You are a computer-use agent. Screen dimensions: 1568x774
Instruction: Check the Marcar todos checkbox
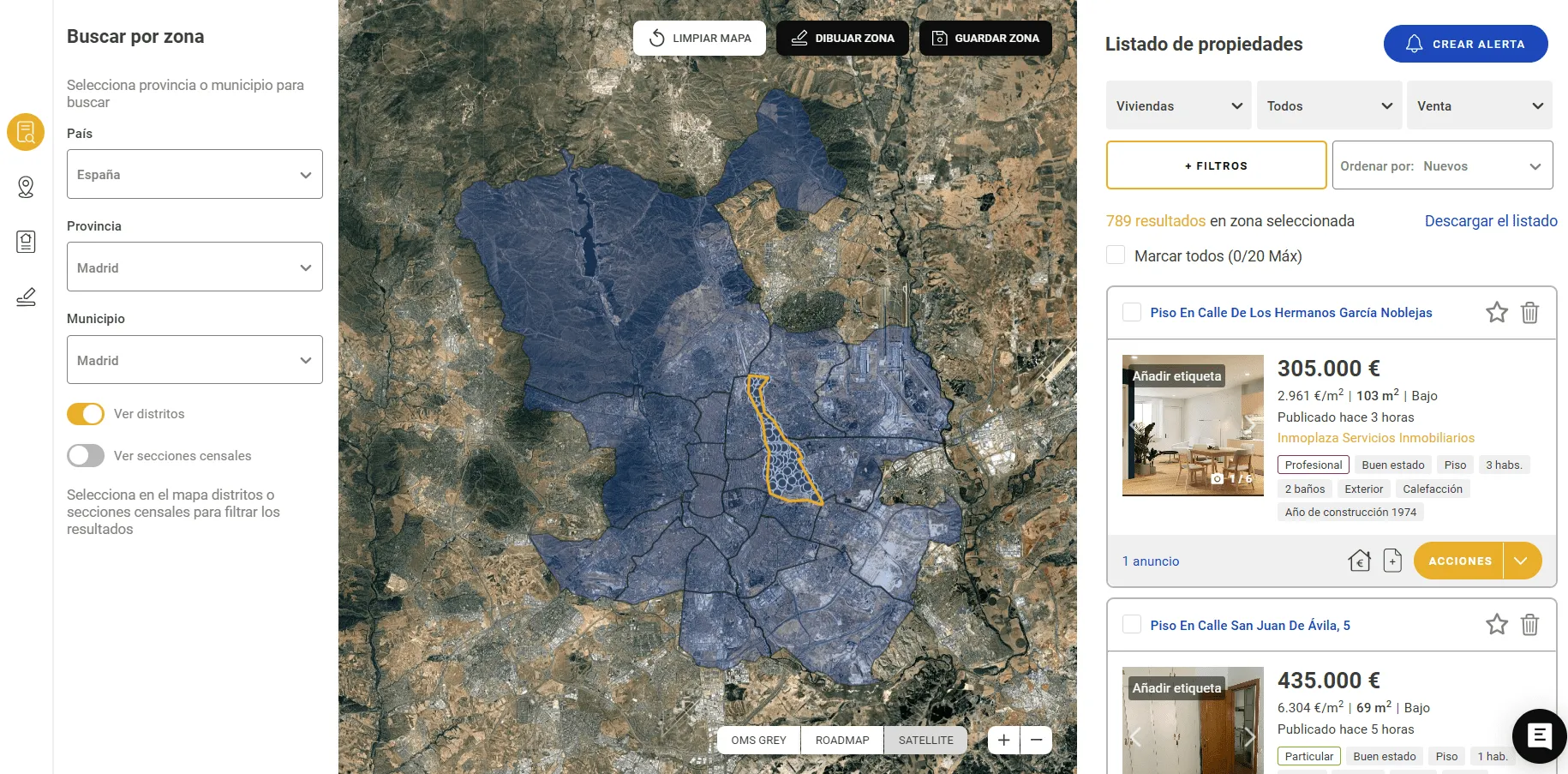(1116, 255)
